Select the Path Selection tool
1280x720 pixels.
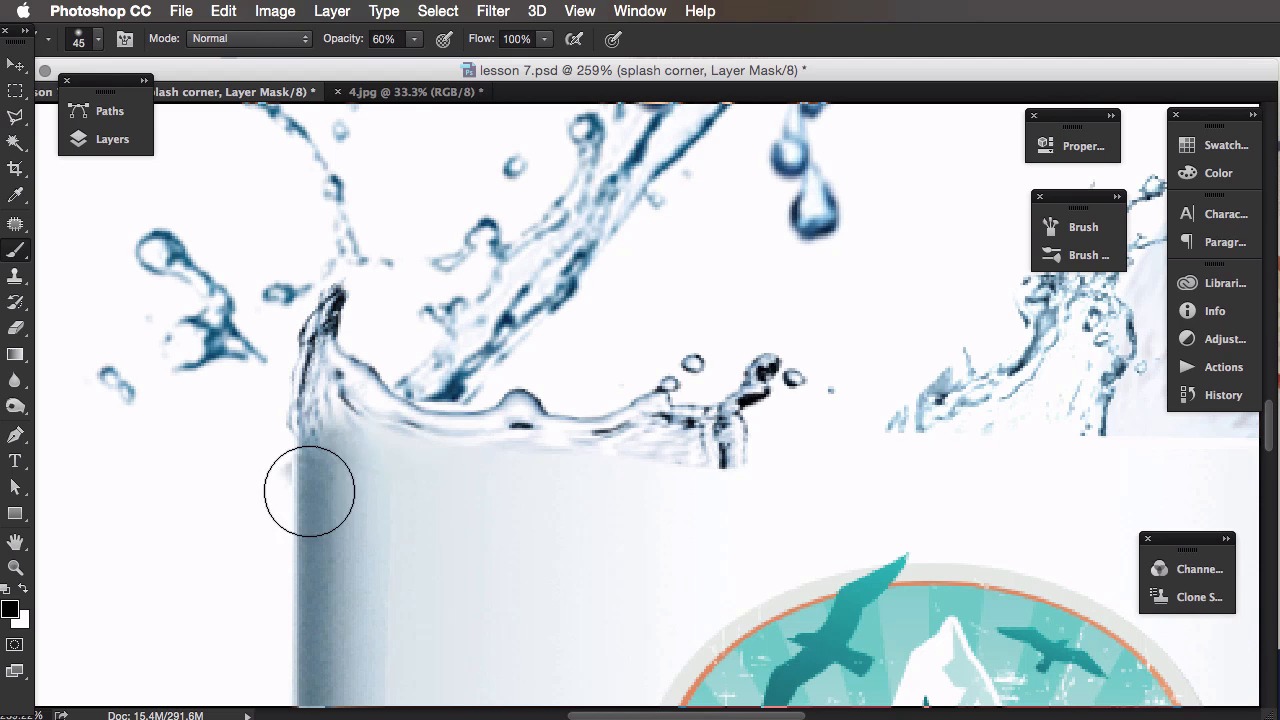pyautogui.click(x=15, y=487)
